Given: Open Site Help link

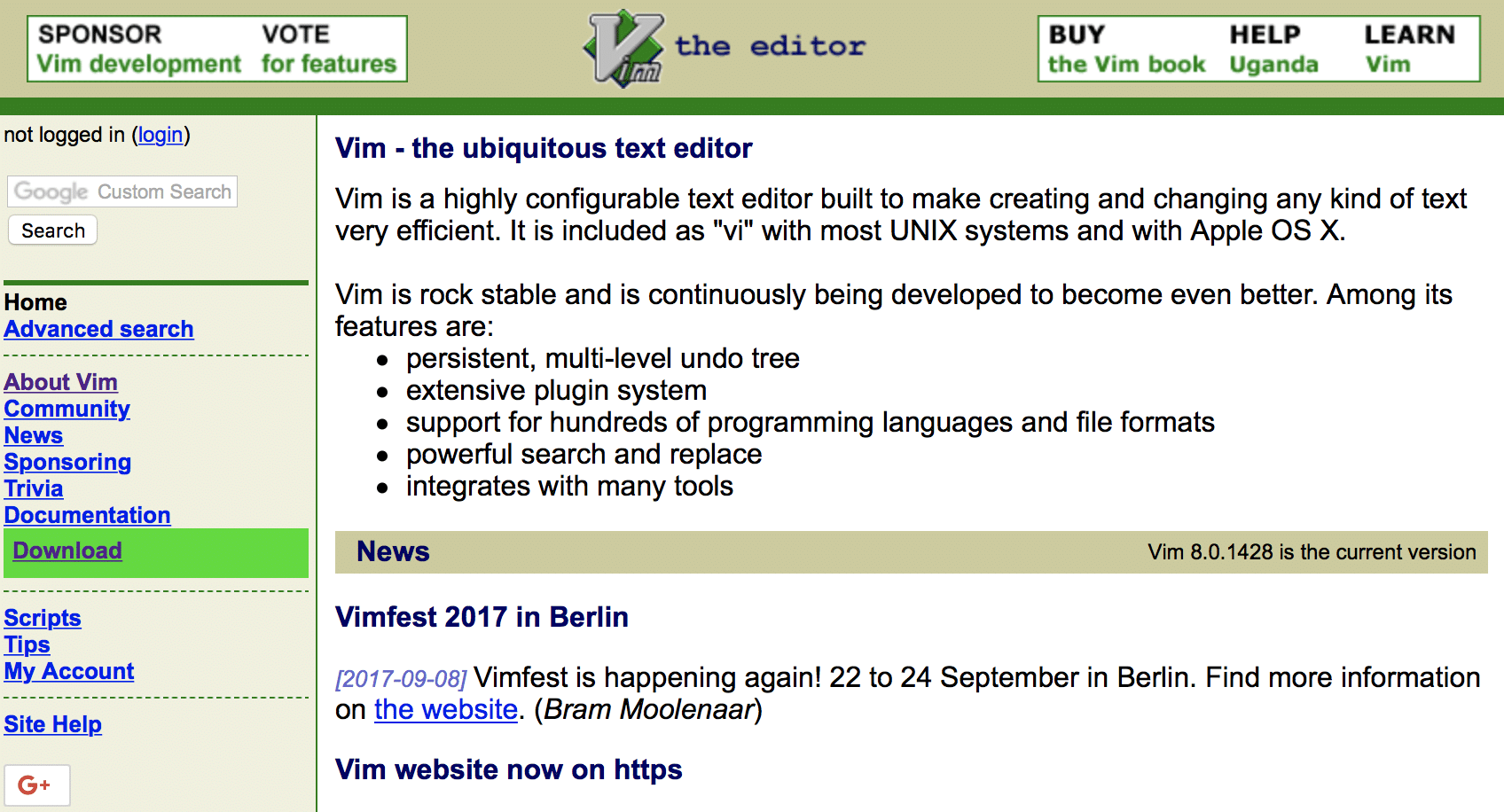Looking at the screenshot, I should [53, 724].
